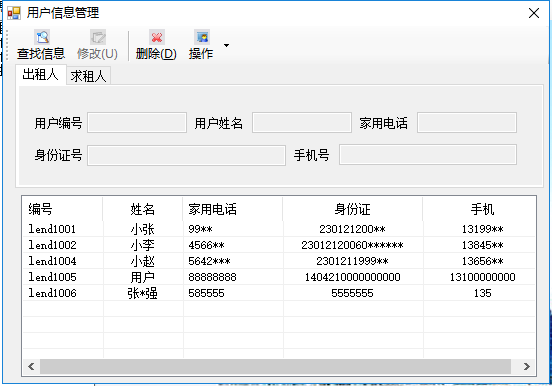
Task: Switch to the 求租人 tab
Action: 88,76
